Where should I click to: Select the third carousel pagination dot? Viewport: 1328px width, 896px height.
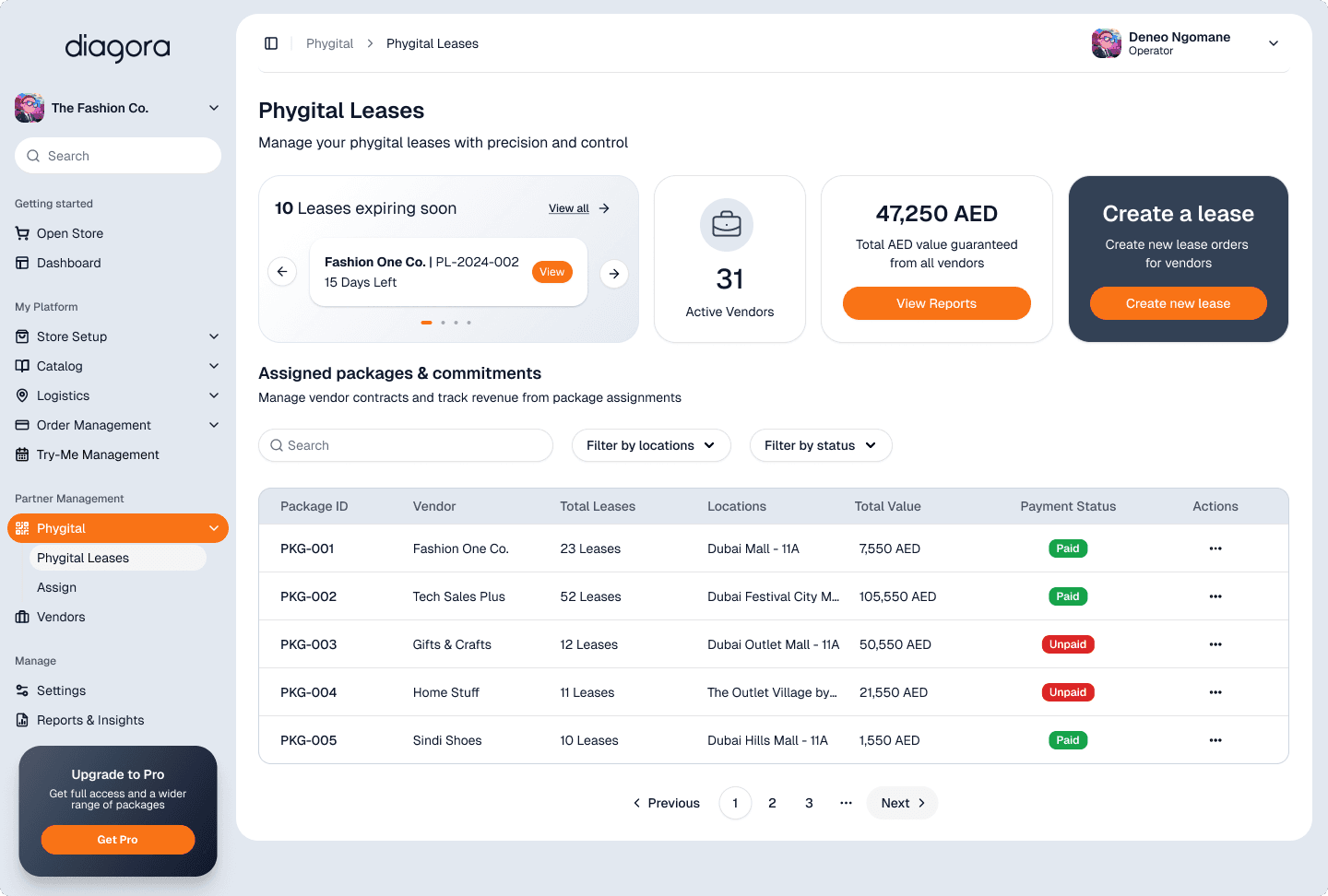coord(454,323)
